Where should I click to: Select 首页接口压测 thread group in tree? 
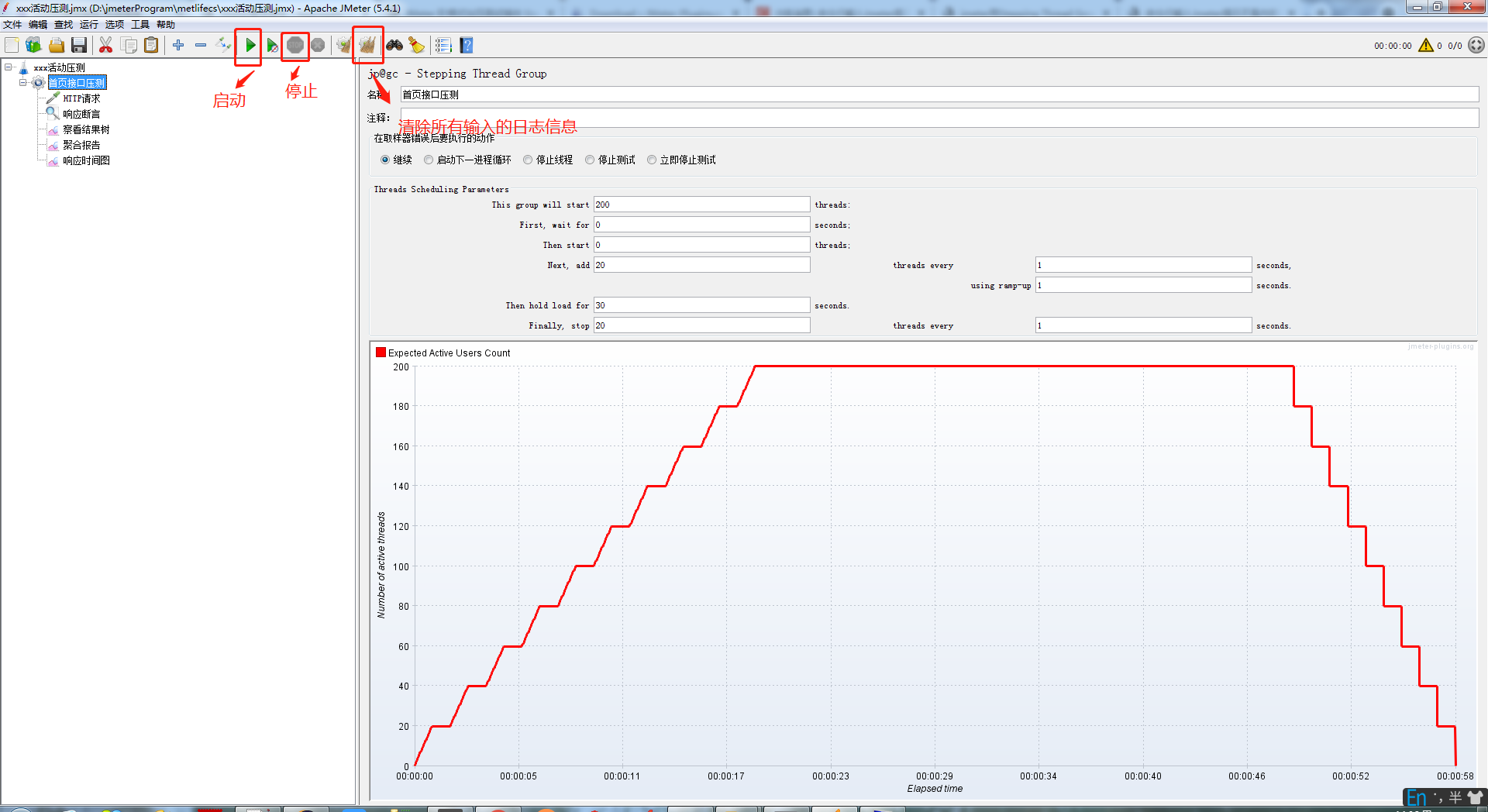pos(77,83)
